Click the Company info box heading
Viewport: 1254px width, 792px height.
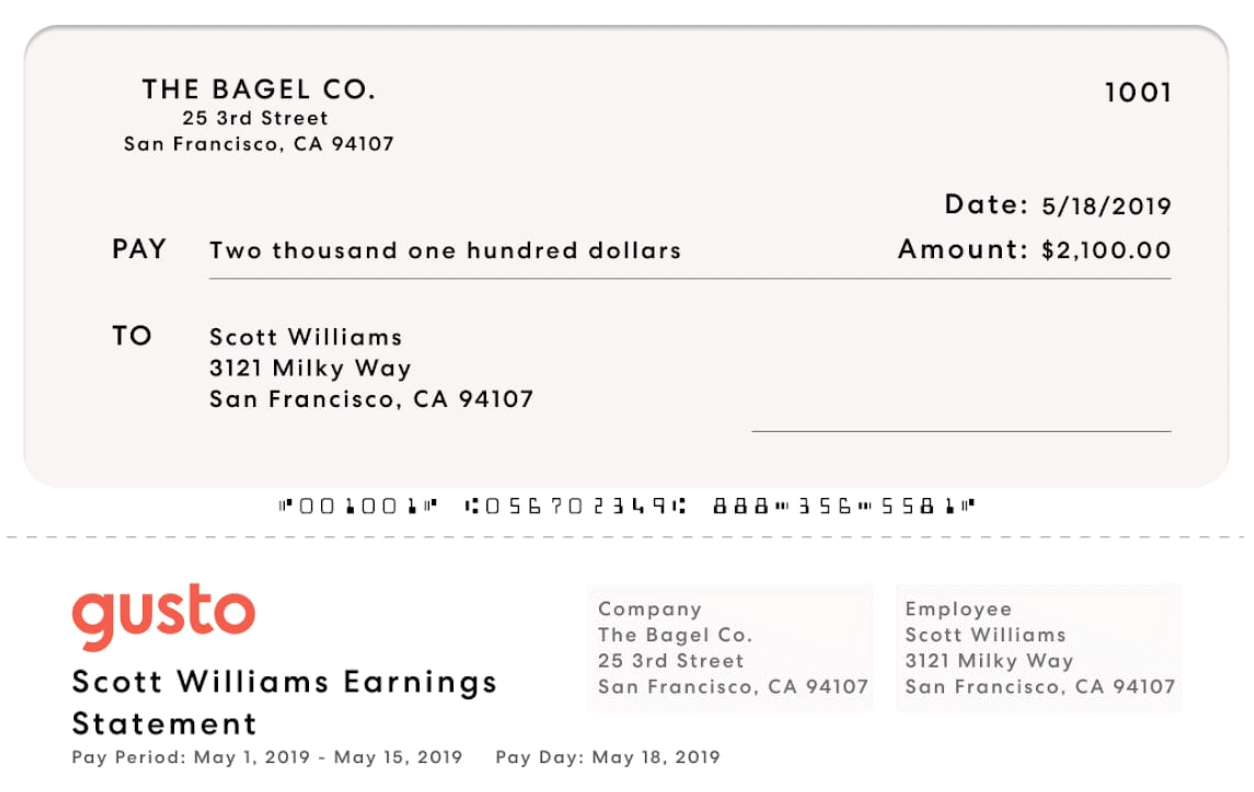click(649, 609)
